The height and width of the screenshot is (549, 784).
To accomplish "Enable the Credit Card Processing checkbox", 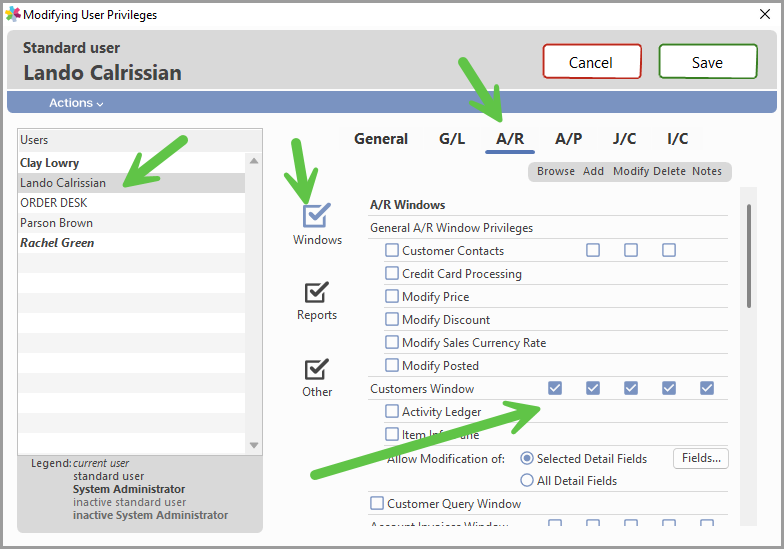I will pyautogui.click(x=392, y=273).
